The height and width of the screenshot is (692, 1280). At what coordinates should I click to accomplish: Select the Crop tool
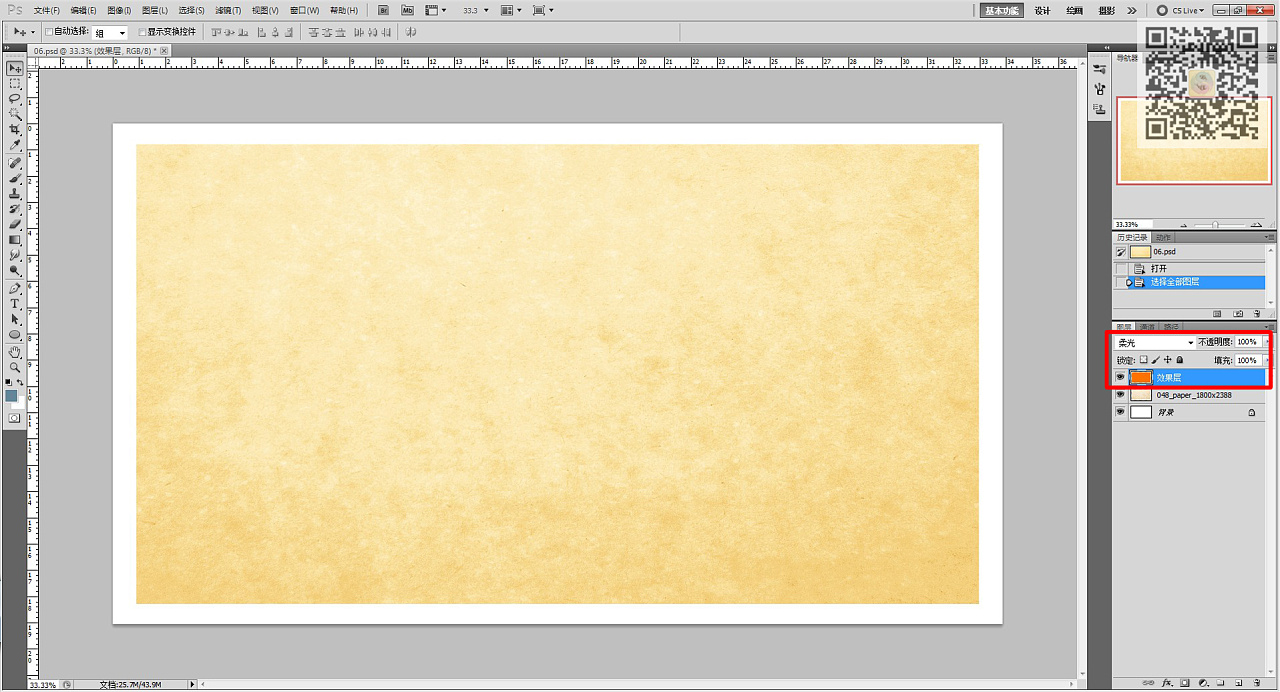[15, 130]
